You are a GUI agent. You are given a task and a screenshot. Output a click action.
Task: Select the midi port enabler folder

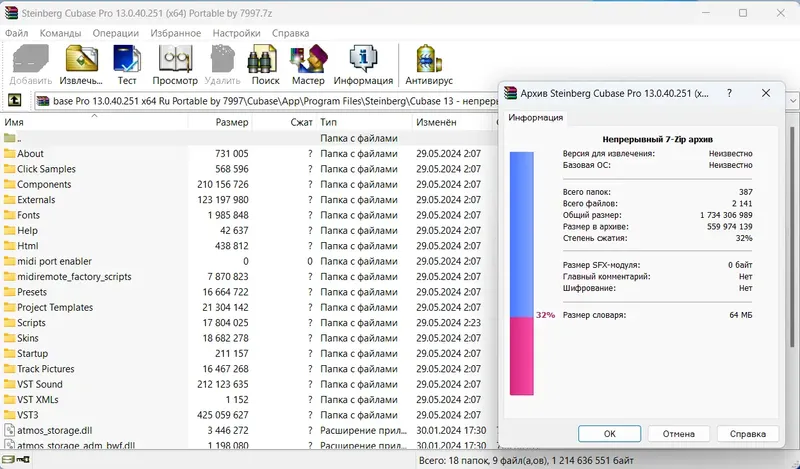47,261
